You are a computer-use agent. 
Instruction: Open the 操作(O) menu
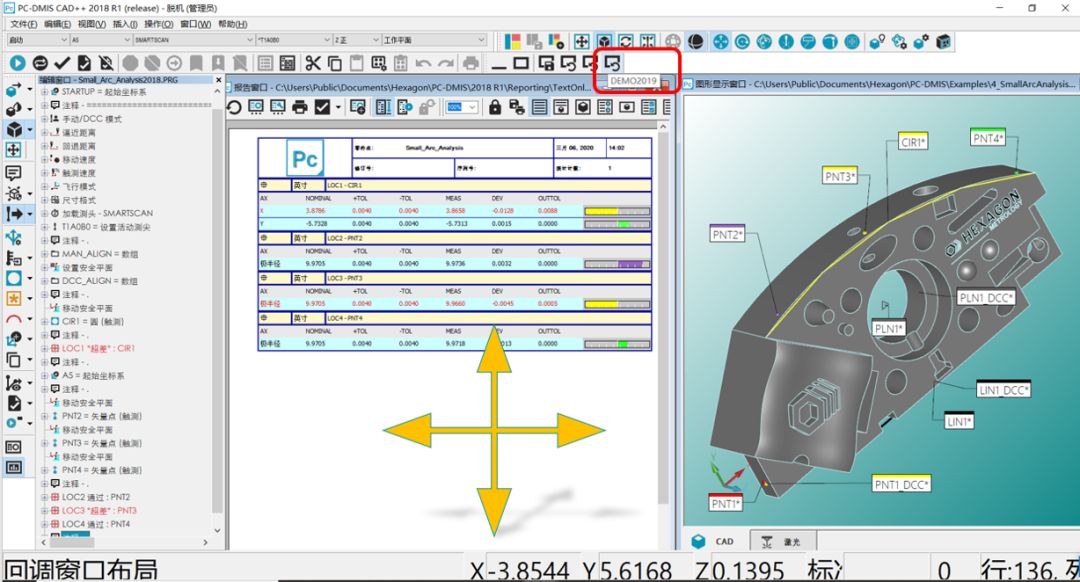[158, 24]
